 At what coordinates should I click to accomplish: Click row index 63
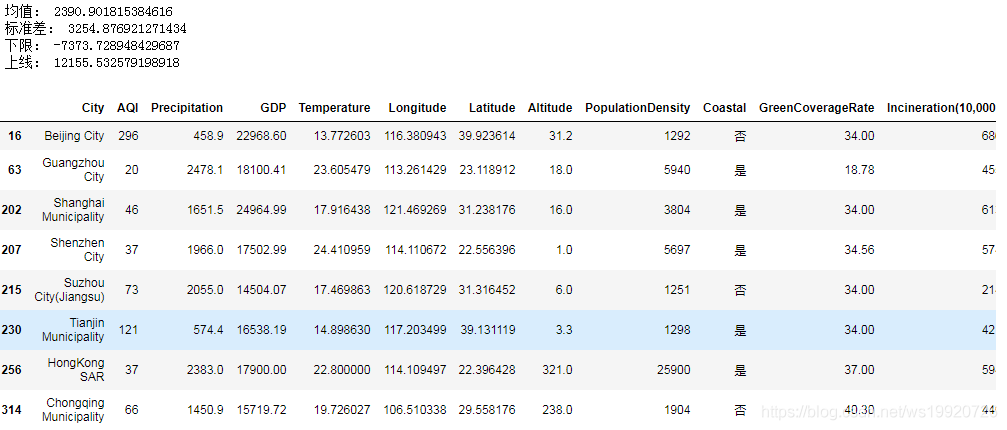(15, 170)
